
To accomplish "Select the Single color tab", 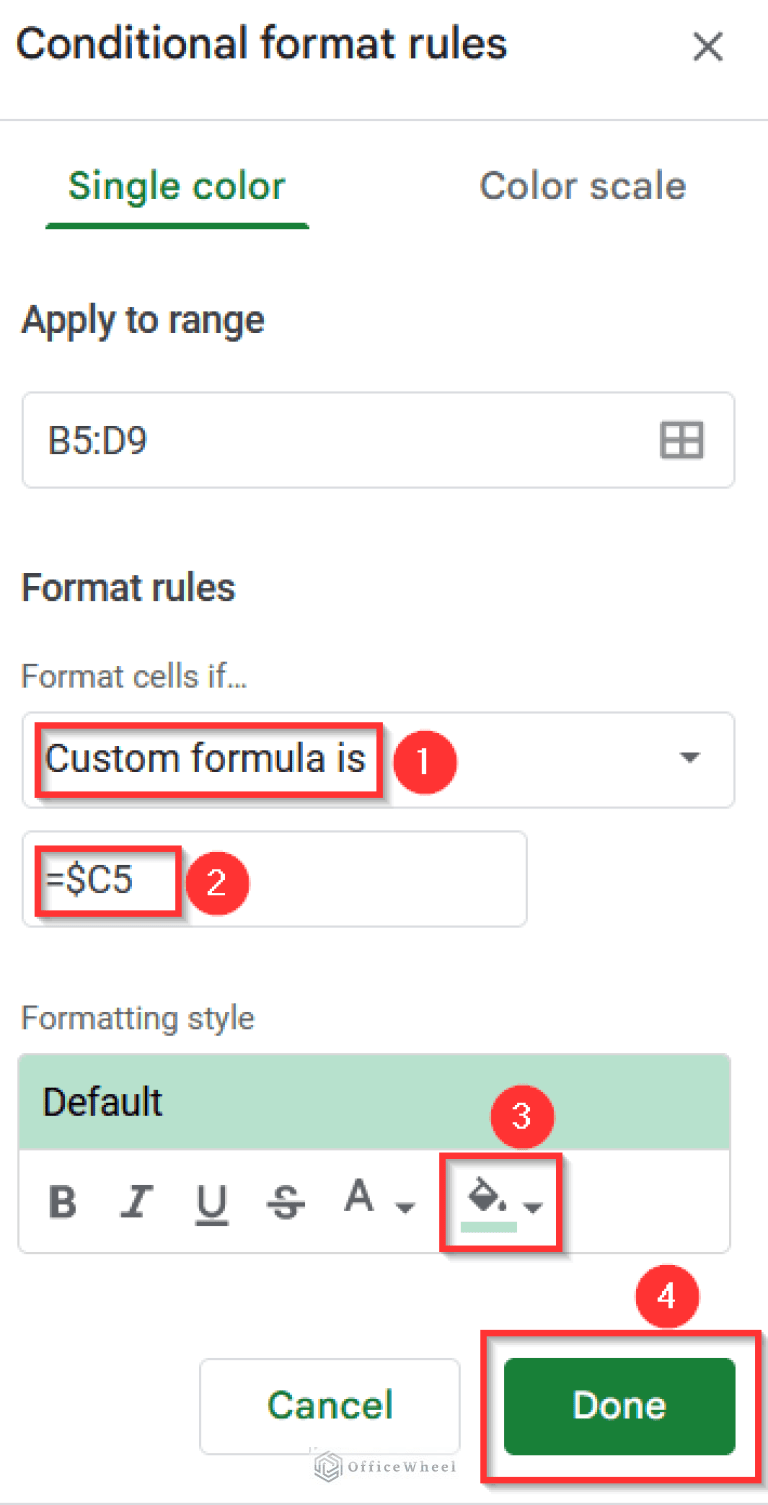I will 176,186.
